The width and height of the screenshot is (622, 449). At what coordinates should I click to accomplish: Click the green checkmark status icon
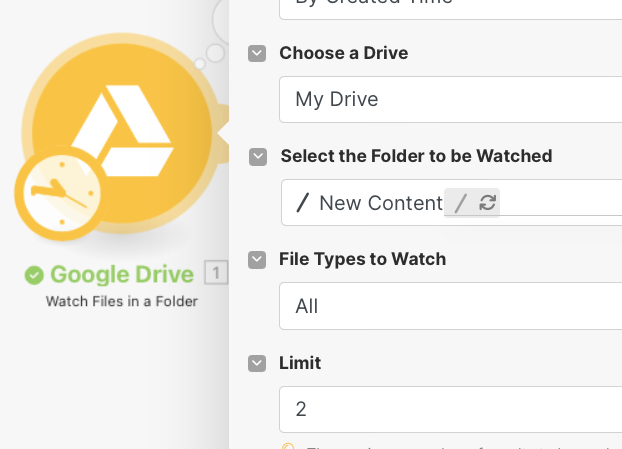click(35, 274)
